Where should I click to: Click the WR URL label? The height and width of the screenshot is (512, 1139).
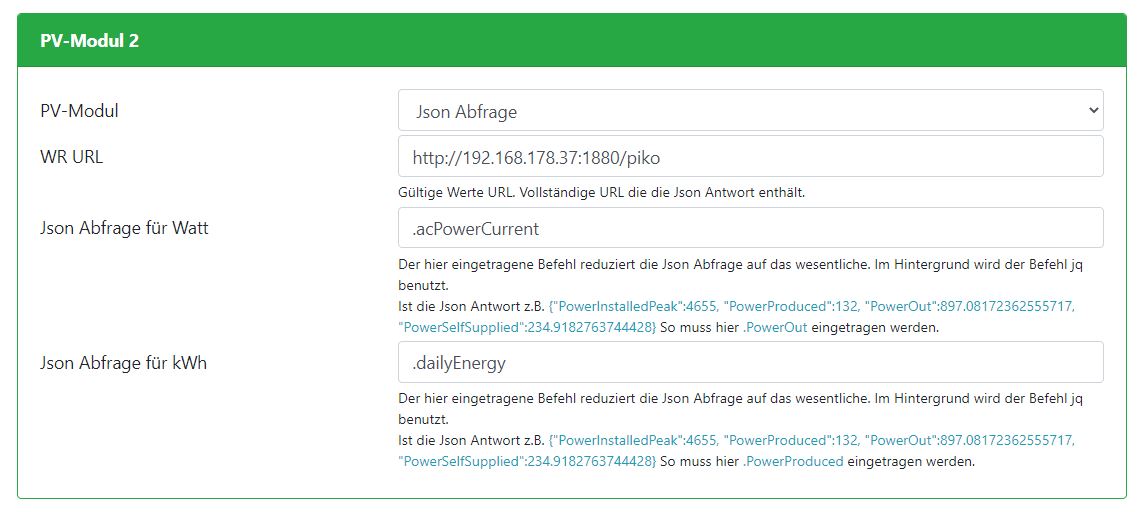point(71,157)
